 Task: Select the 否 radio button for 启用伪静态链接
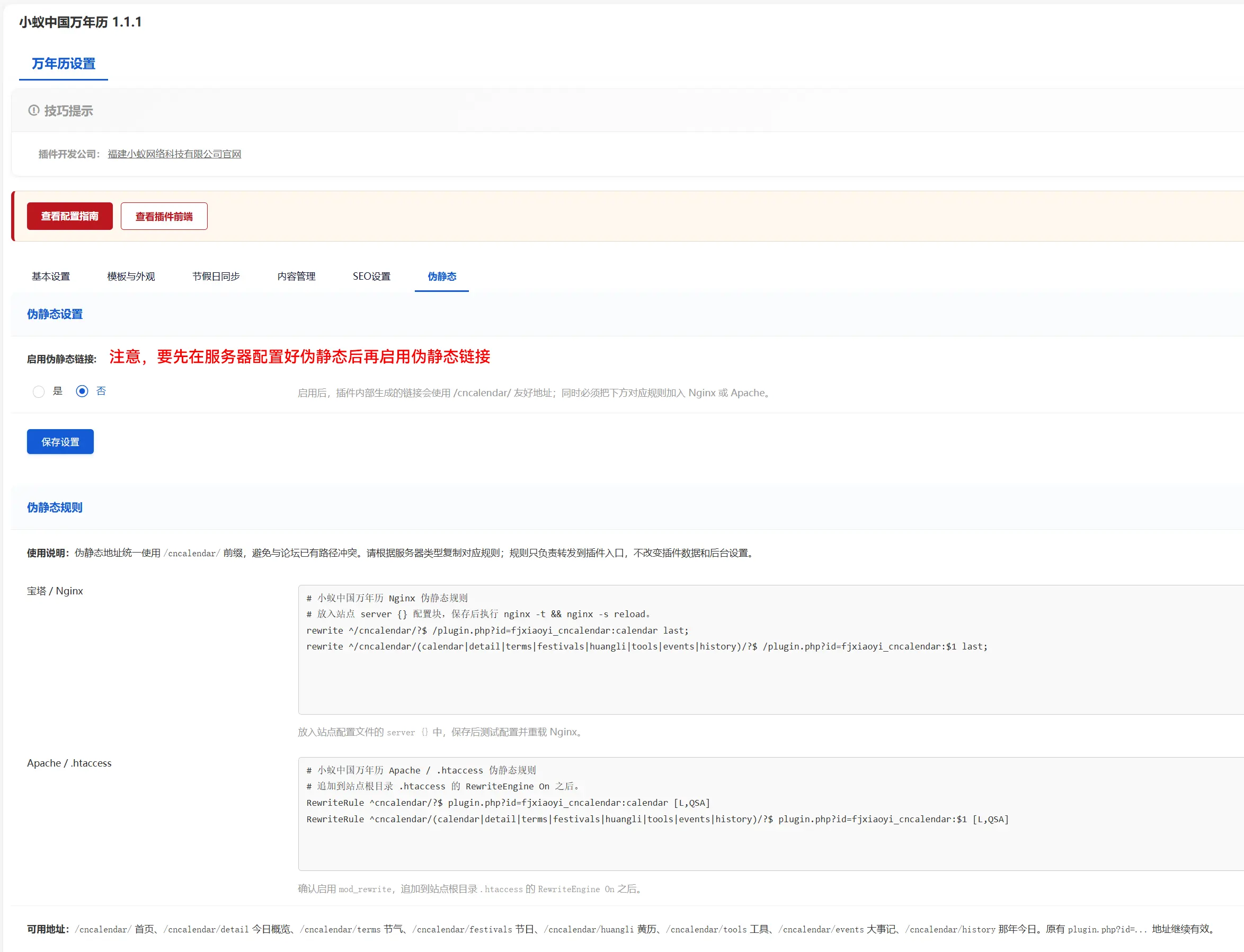point(82,392)
